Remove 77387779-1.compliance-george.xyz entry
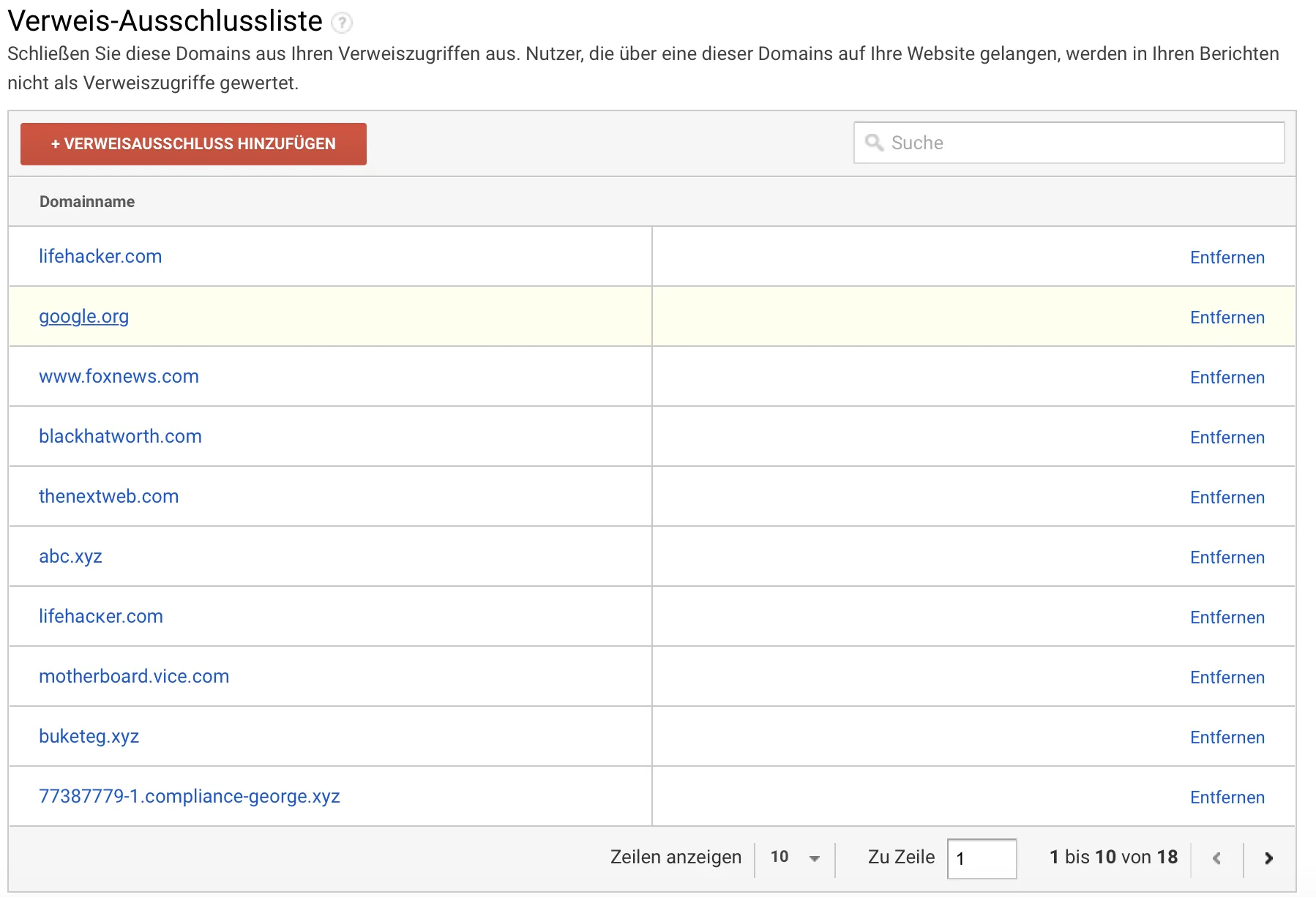 click(1227, 797)
